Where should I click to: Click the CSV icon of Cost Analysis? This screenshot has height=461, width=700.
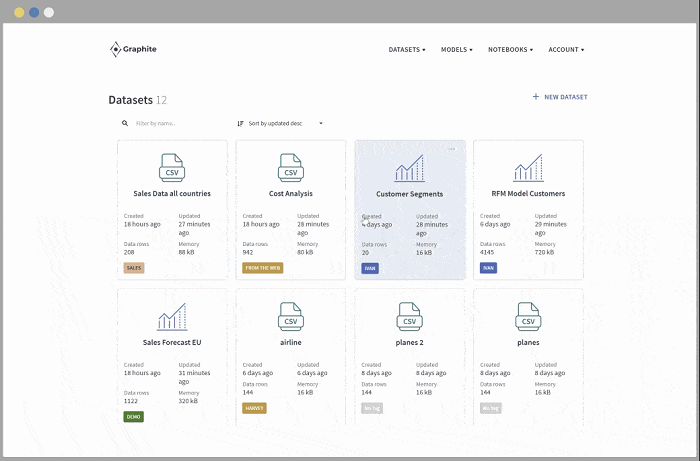291,168
